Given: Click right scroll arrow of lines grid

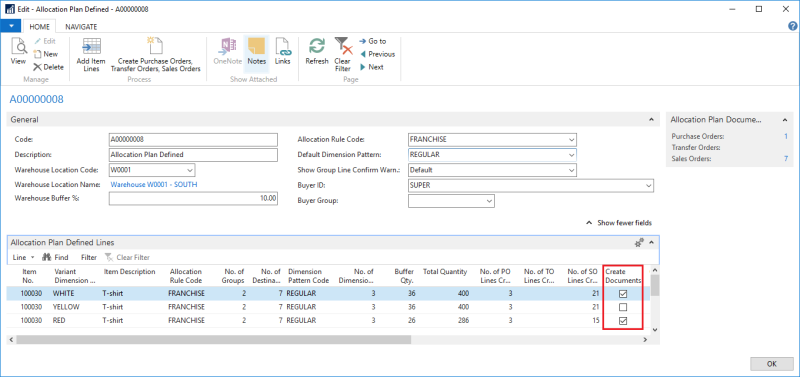Looking at the screenshot, I should (645, 339).
